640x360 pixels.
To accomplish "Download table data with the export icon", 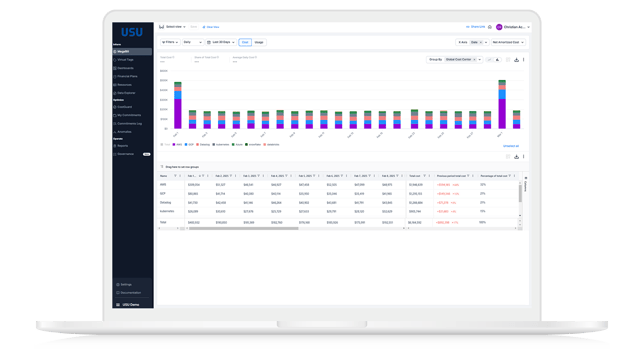I will coord(516,157).
